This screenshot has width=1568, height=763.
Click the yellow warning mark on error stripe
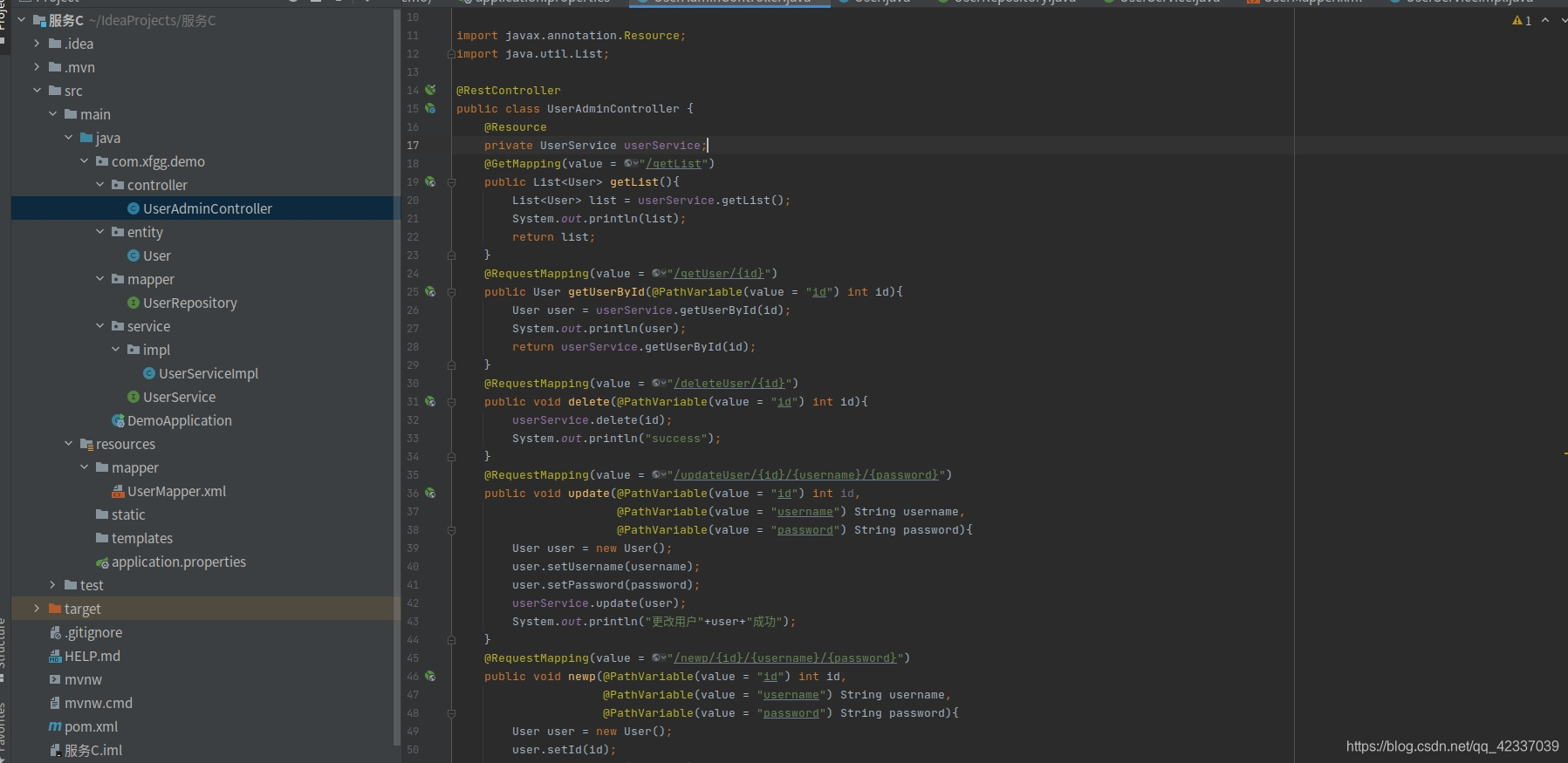pos(1565,453)
